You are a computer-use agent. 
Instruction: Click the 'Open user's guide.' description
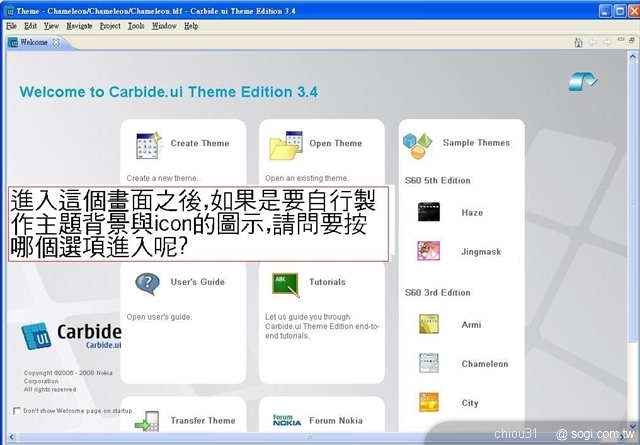[159, 317]
